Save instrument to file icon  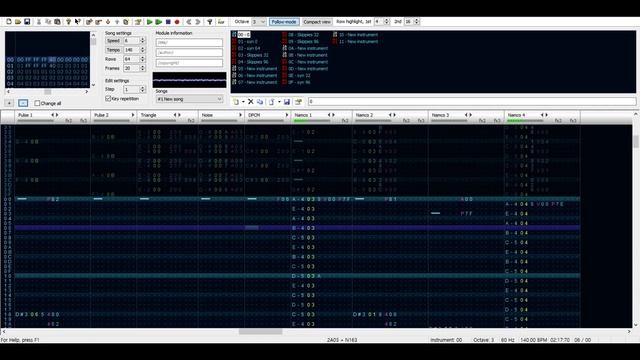[287, 102]
